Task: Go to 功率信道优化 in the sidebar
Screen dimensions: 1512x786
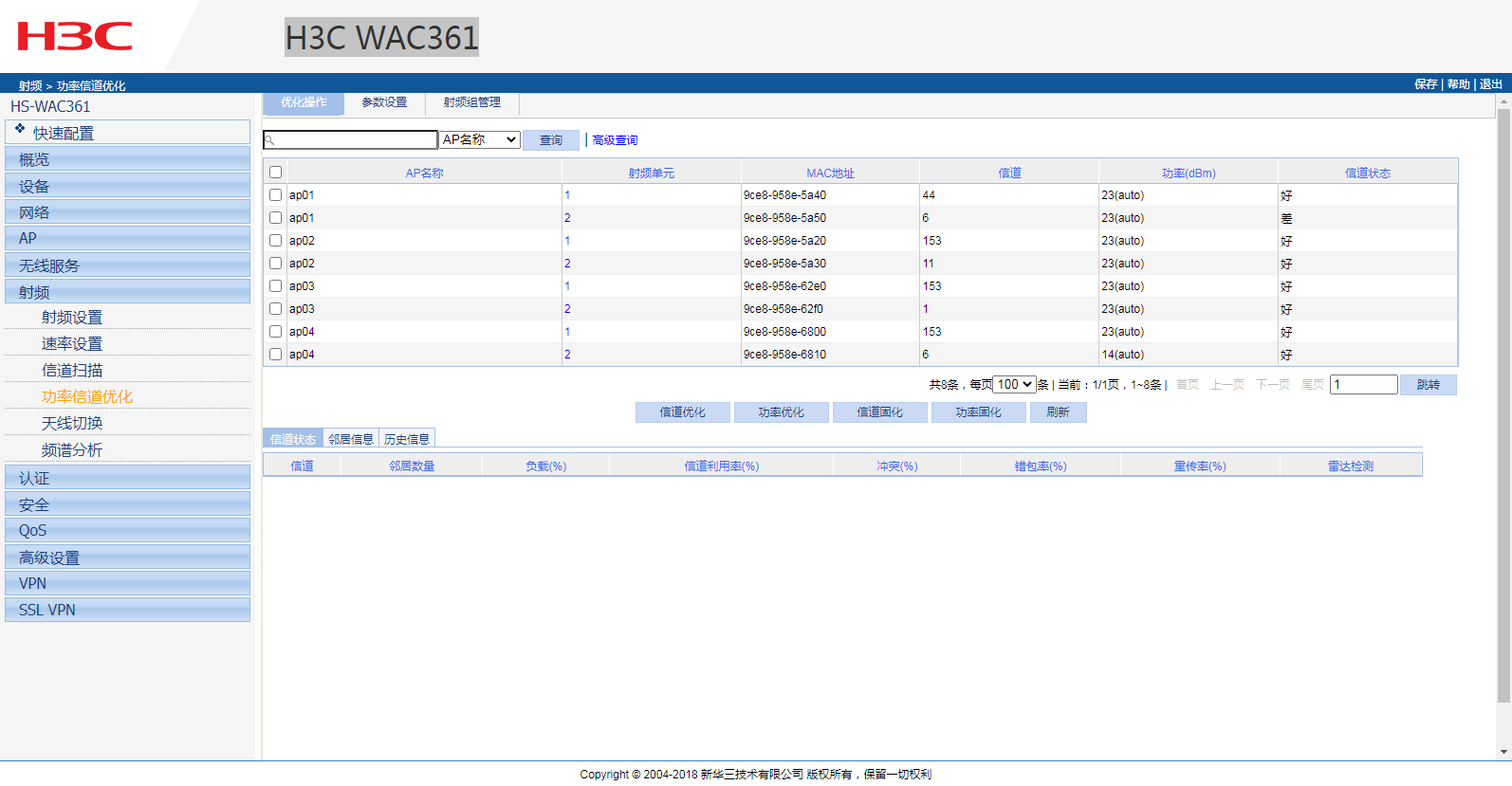Action: (87, 397)
